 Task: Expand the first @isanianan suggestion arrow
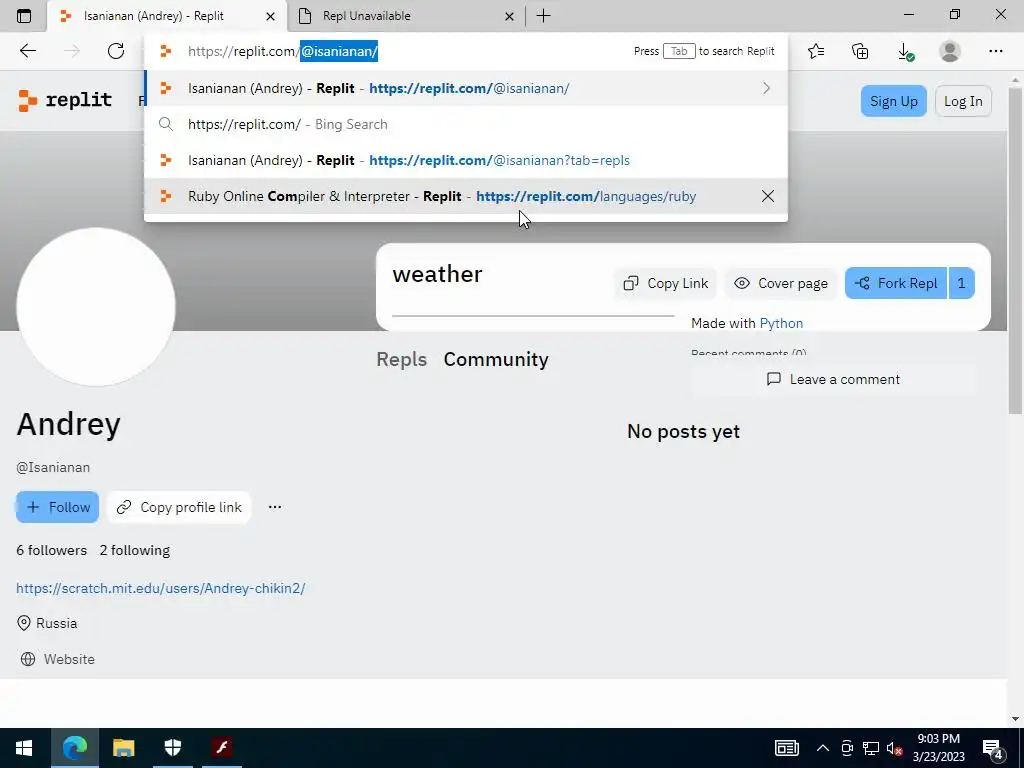767,88
